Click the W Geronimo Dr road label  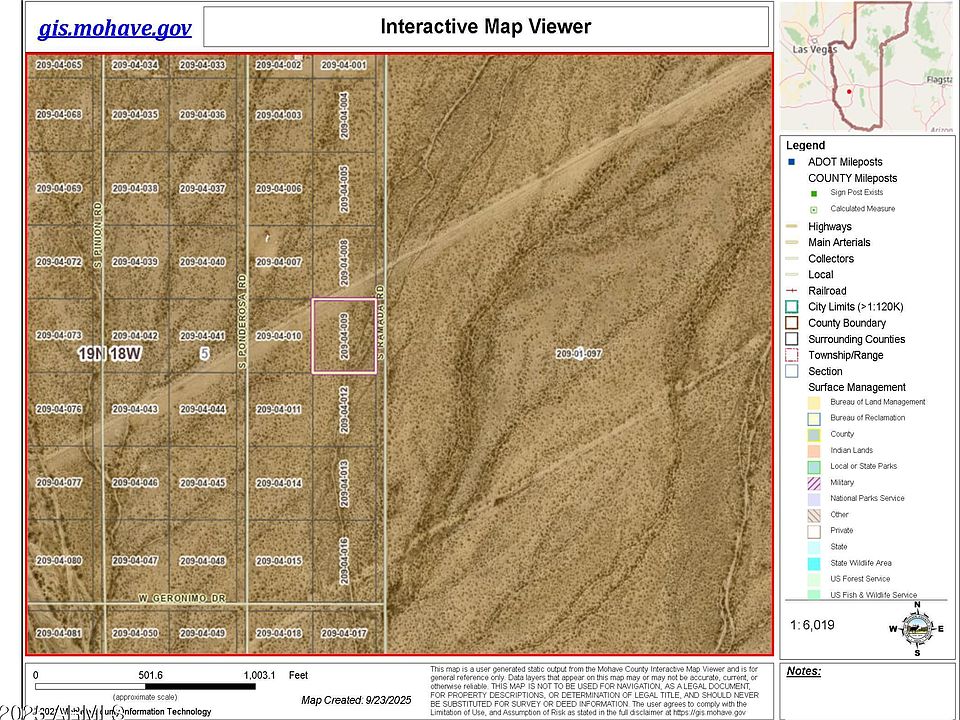[x=182, y=598]
